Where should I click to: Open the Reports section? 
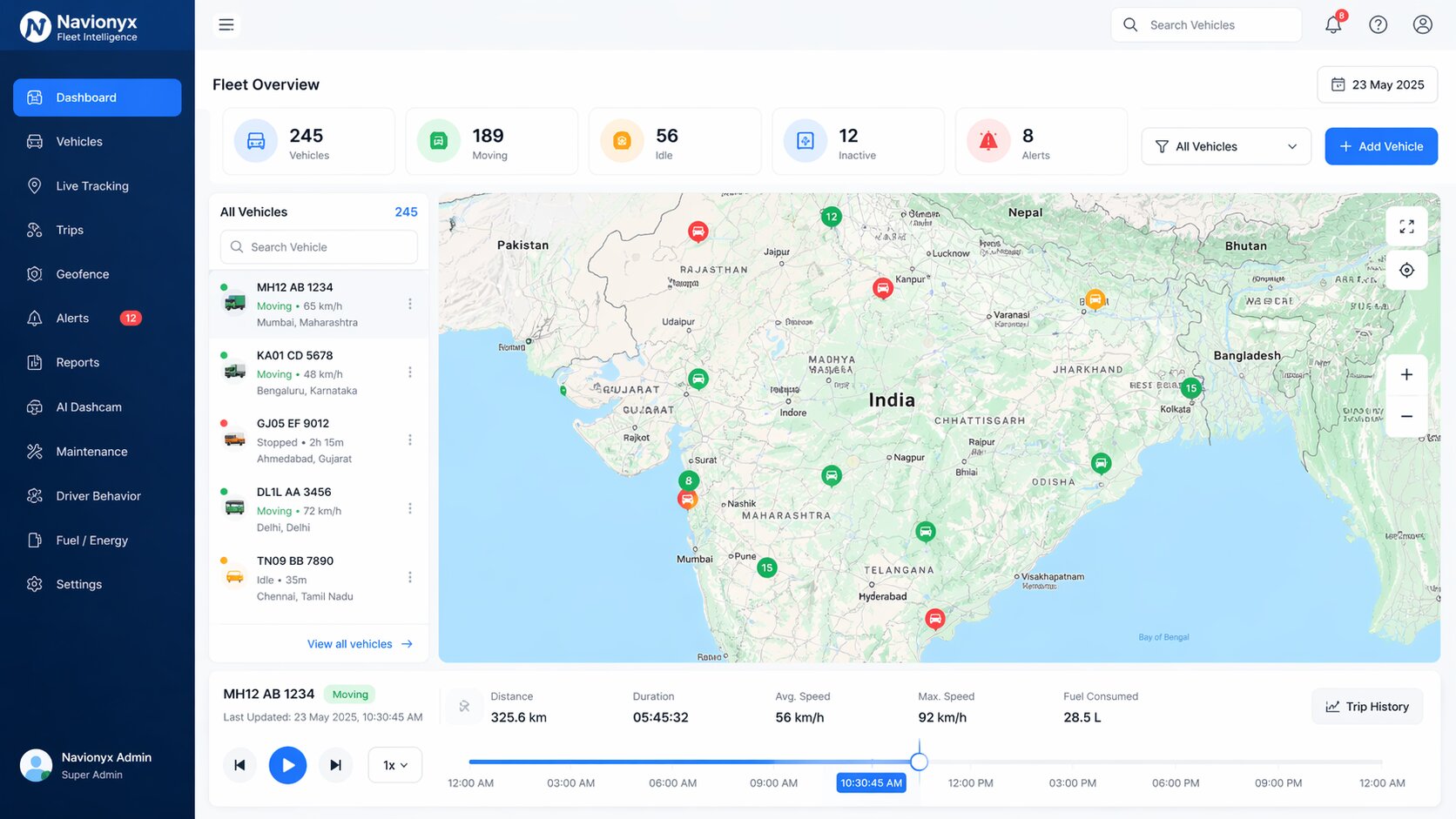tap(78, 362)
